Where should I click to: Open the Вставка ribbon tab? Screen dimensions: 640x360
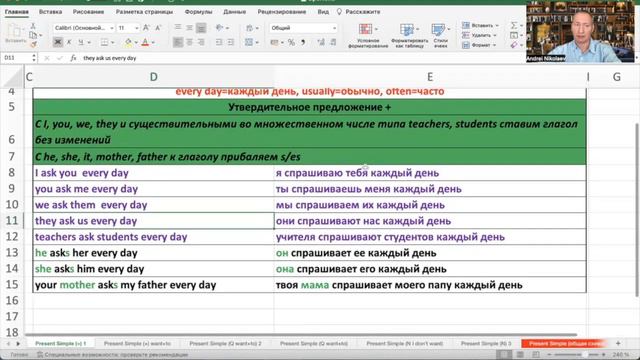tap(50, 12)
